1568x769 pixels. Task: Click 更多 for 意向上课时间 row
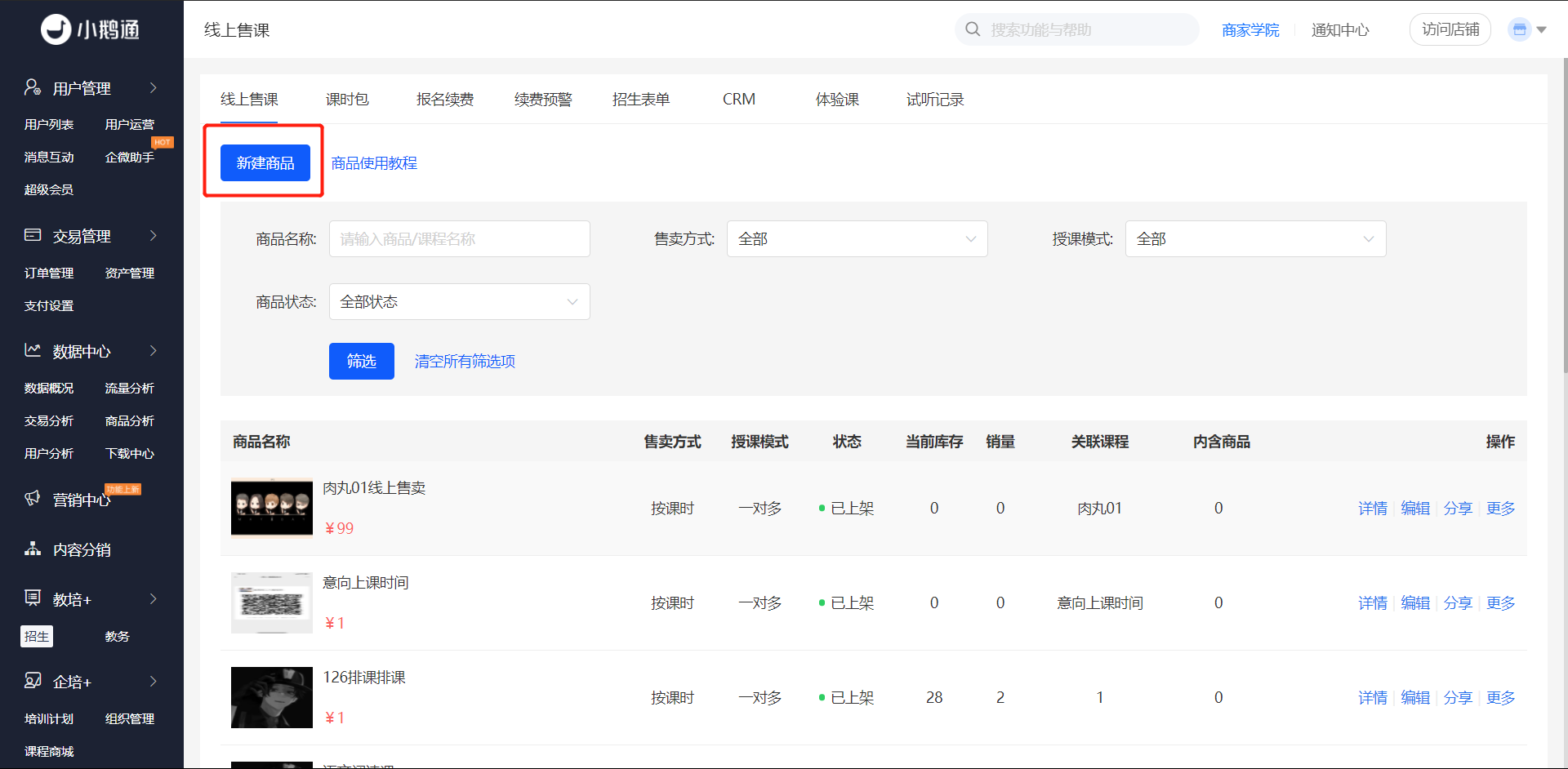point(1501,602)
